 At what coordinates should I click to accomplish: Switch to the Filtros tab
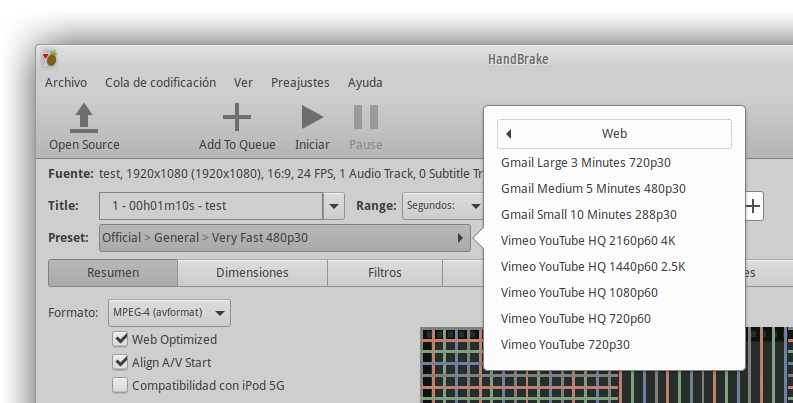point(385,273)
